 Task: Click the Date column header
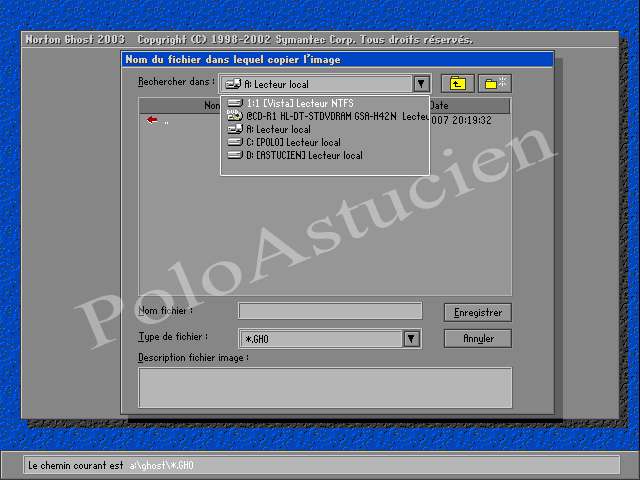point(469,106)
